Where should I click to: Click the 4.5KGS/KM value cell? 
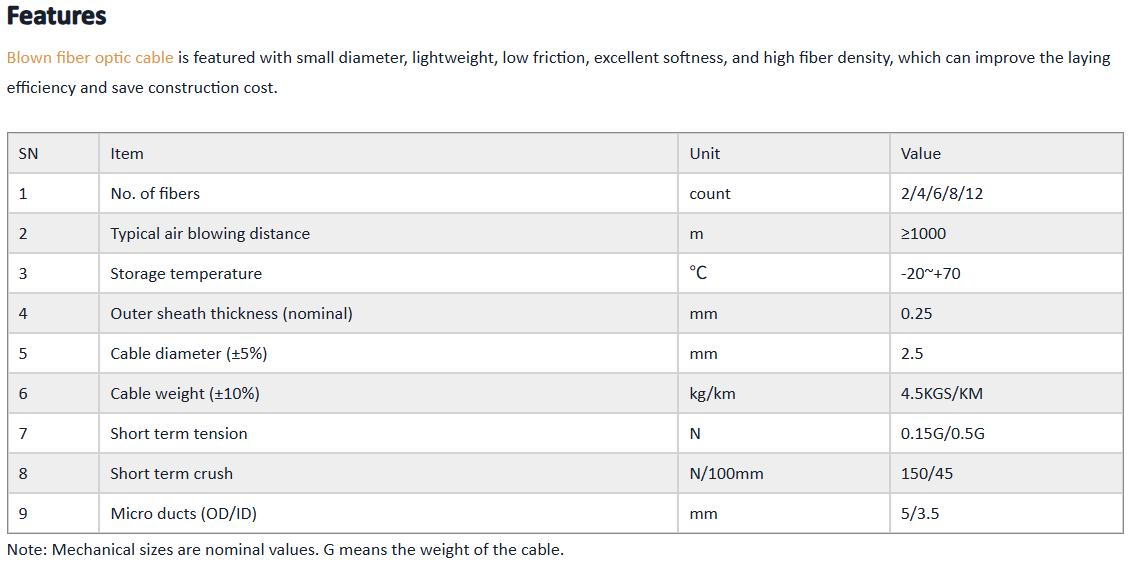(x=1006, y=393)
